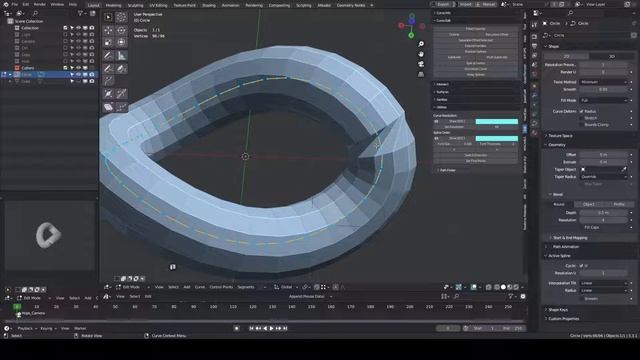640x360 pixels.
Task: Select the Shear tool in toolbar
Action: click(x=108, y=107)
